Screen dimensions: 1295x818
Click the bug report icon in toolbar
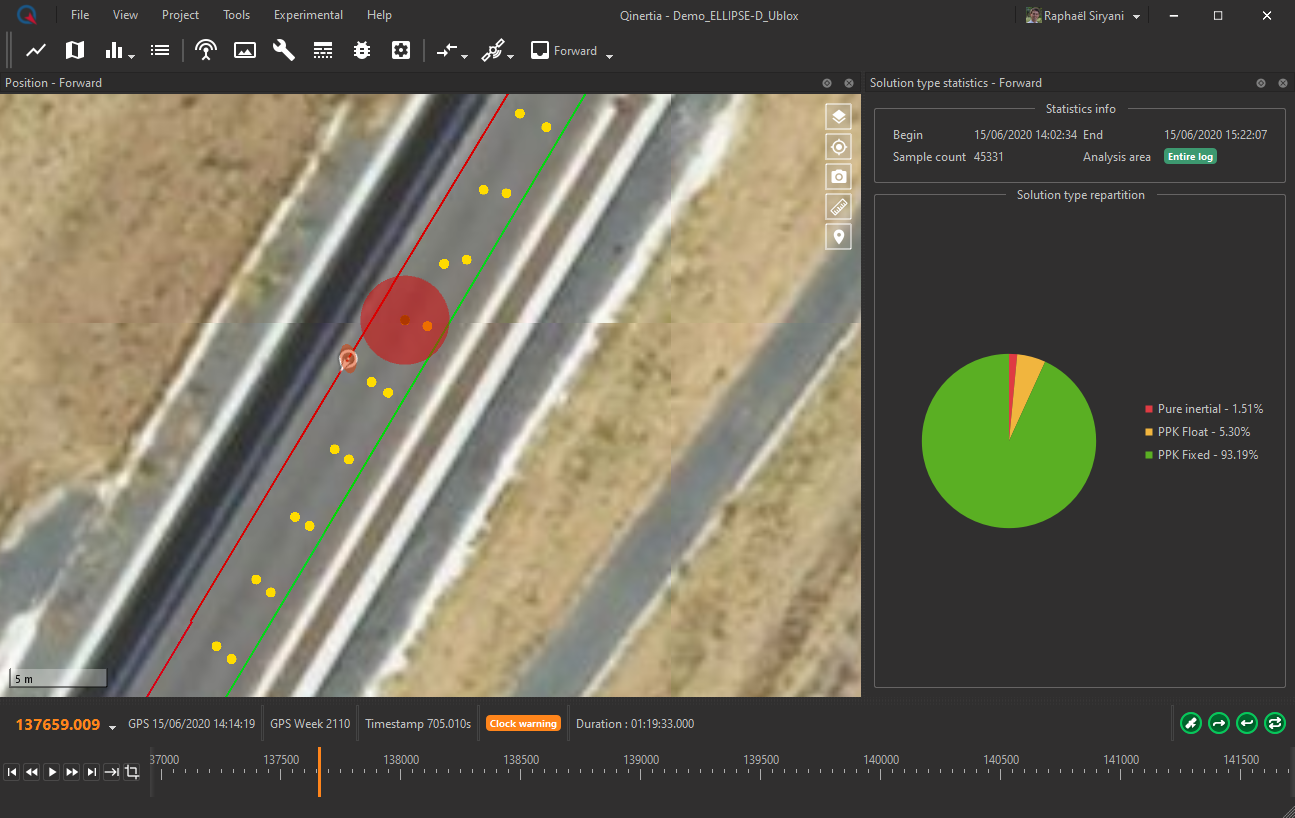pyautogui.click(x=362, y=50)
